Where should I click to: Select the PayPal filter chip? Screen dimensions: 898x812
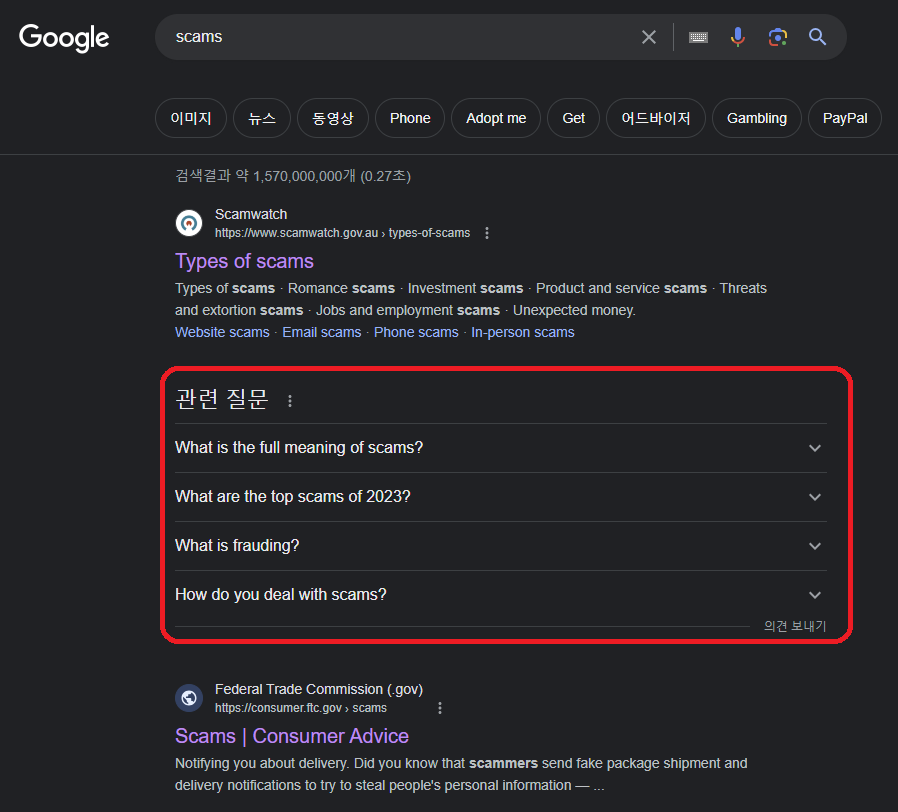coord(845,118)
